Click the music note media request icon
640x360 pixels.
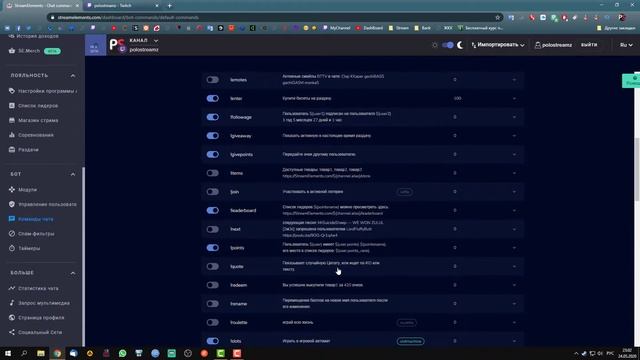[x=12, y=303]
